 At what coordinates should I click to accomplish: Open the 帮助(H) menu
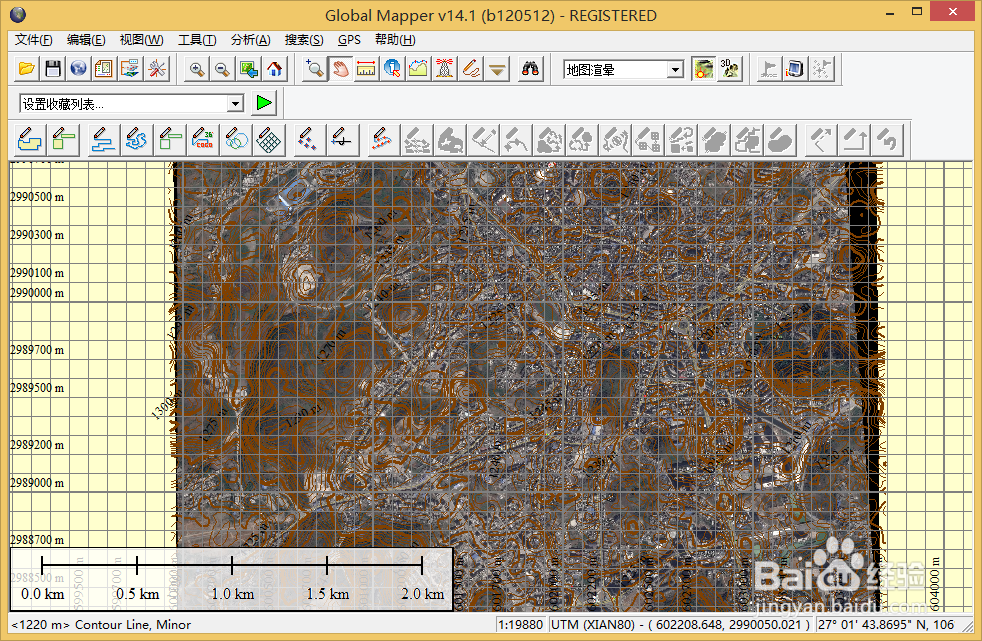click(395, 40)
